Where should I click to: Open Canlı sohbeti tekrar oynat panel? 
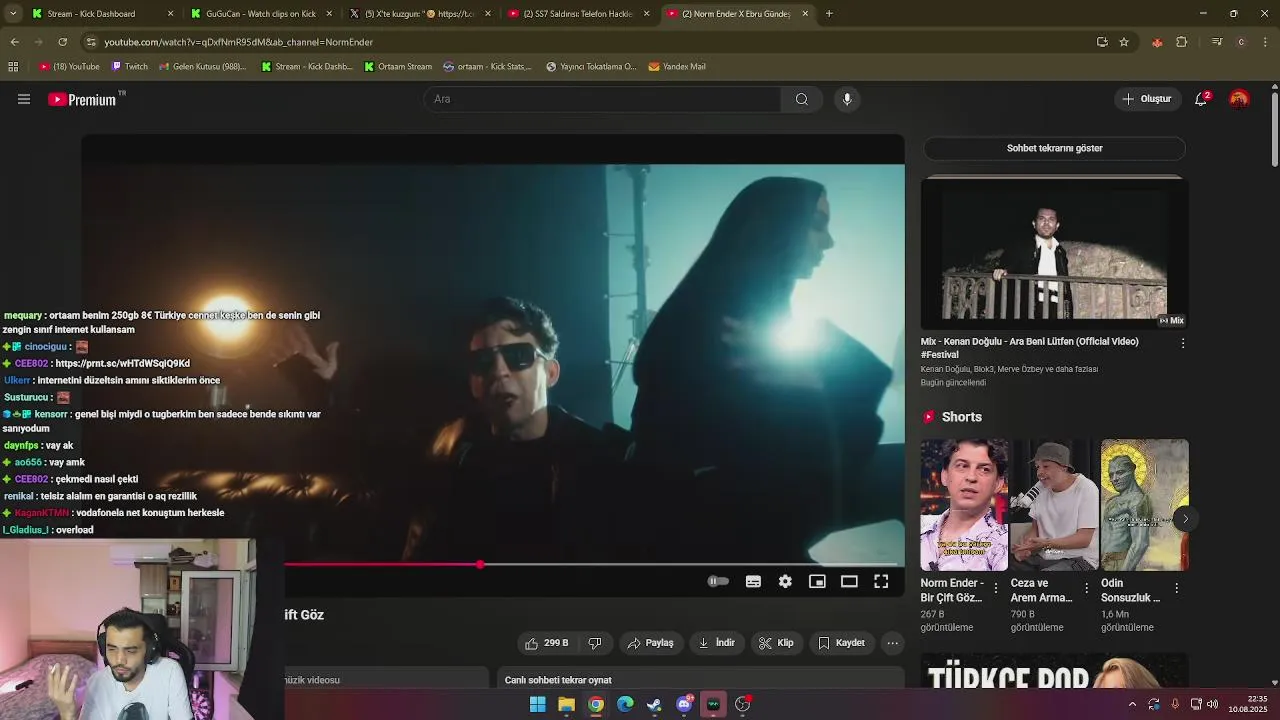(700, 680)
